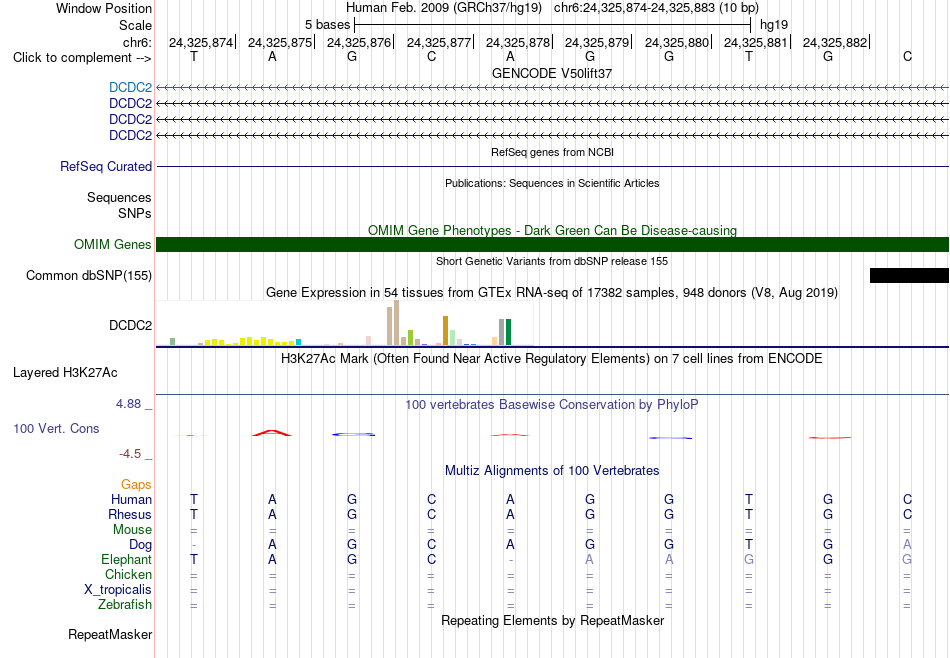The width and height of the screenshot is (950, 658).
Task: Click the SNPs track label
Action: 135,213
